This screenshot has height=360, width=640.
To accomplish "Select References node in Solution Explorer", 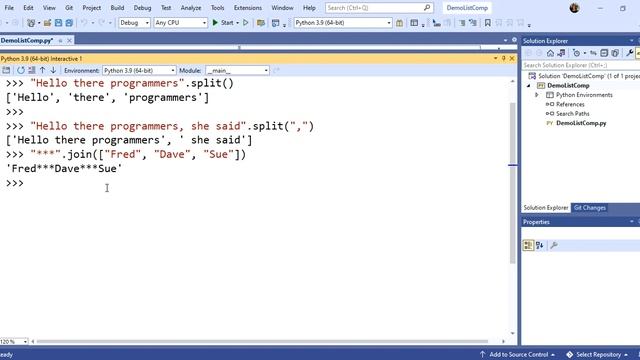I will pyautogui.click(x=570, y=104).
